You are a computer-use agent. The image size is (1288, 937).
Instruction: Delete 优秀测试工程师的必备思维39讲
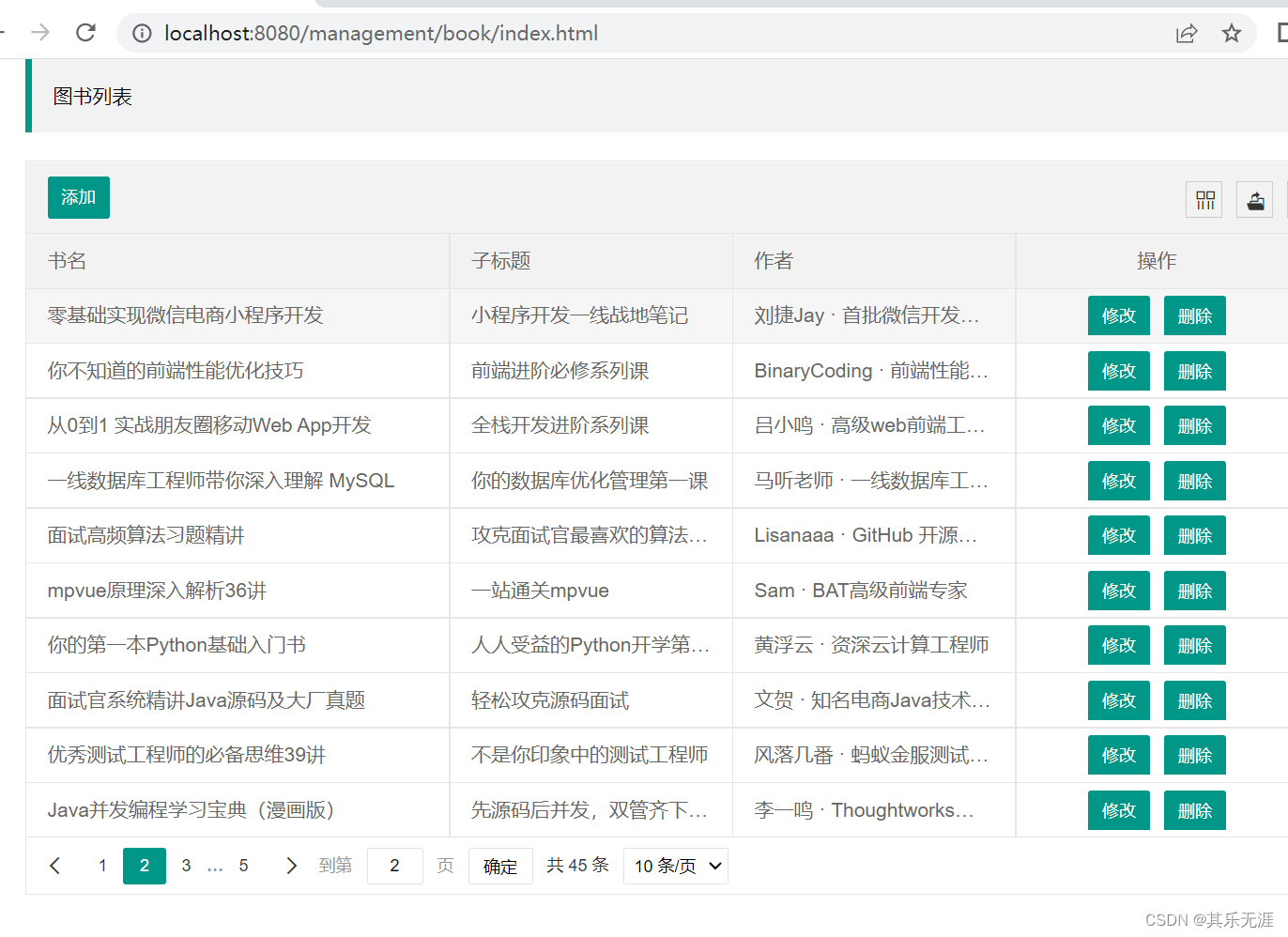coord(1195,755)
